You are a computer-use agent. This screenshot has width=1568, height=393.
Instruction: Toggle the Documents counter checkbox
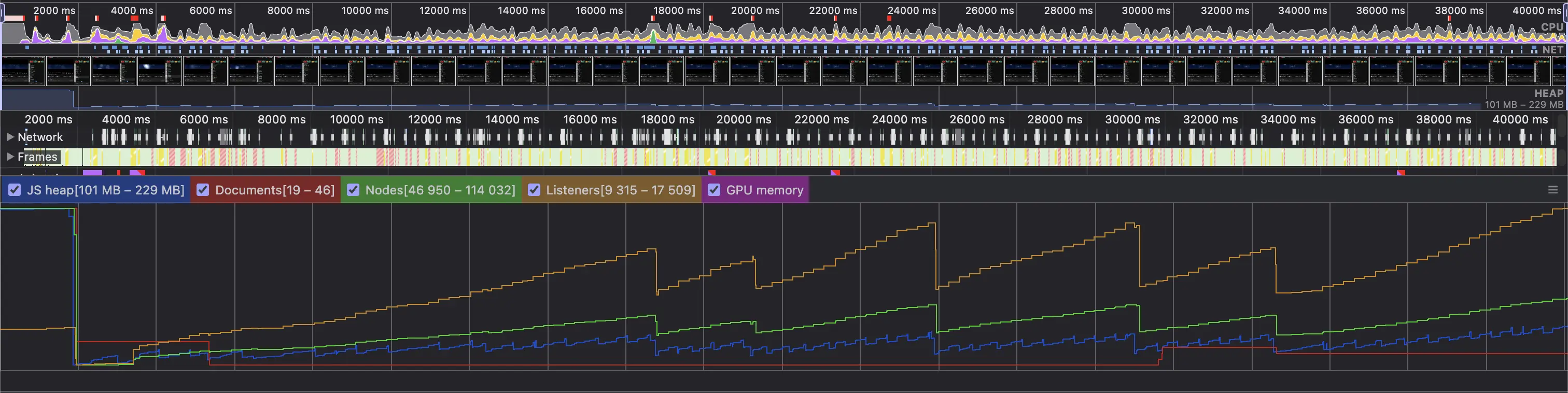203,190
